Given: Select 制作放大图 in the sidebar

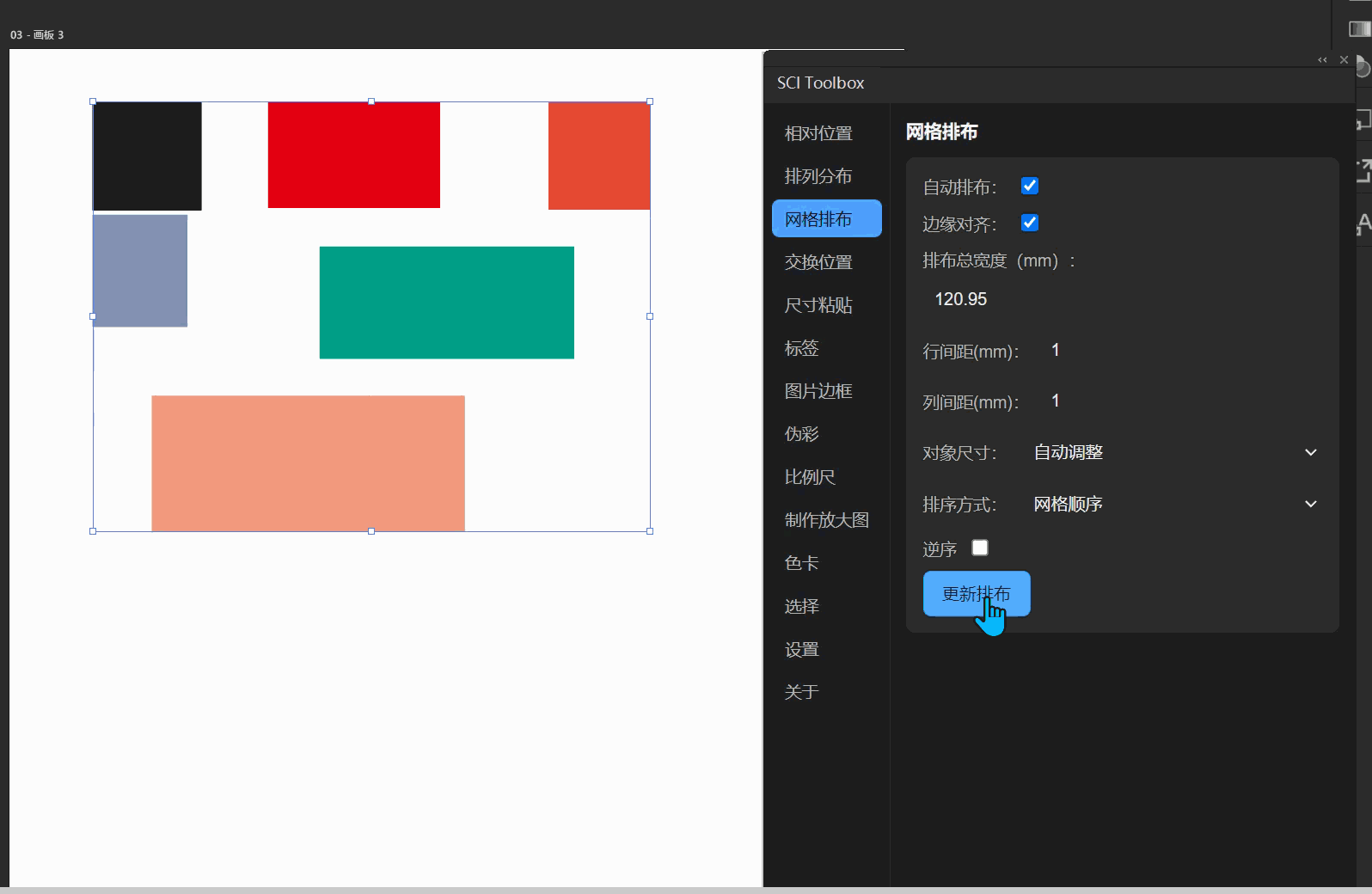Looking at the screenshot, I should pyautogui.click(x=827, y=520).
